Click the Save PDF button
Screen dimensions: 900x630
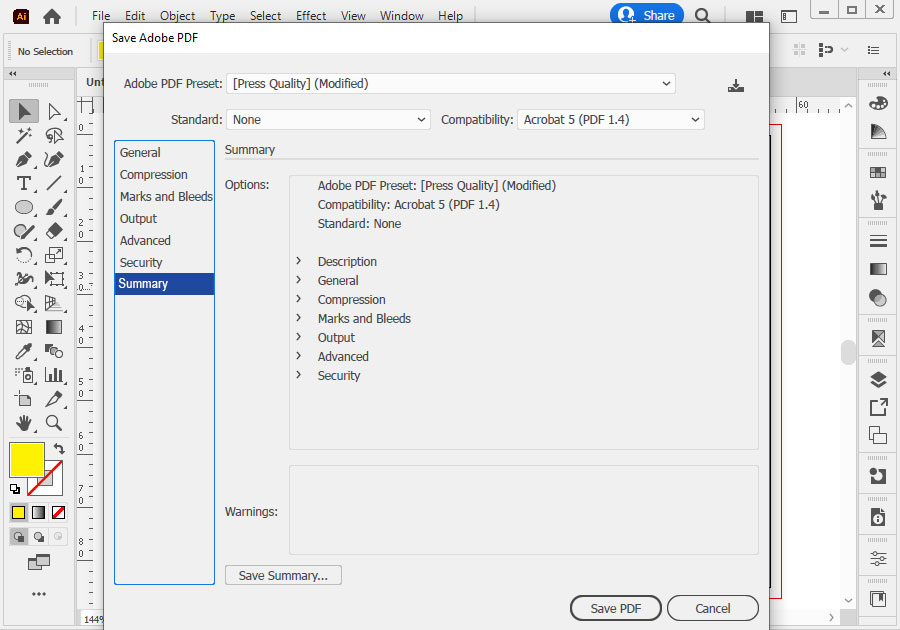615,608
